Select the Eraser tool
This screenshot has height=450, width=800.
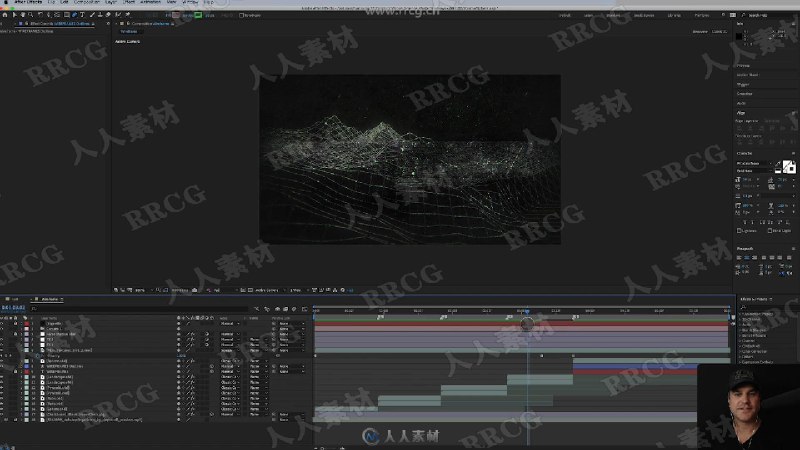click(108, 15)
